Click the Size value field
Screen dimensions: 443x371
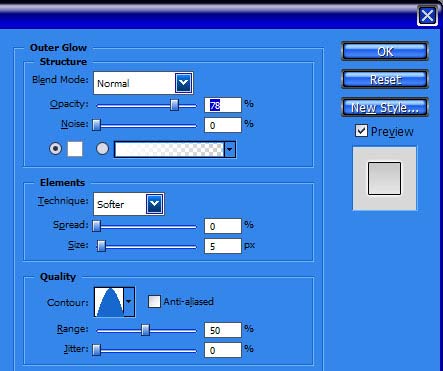click(223, 246)
